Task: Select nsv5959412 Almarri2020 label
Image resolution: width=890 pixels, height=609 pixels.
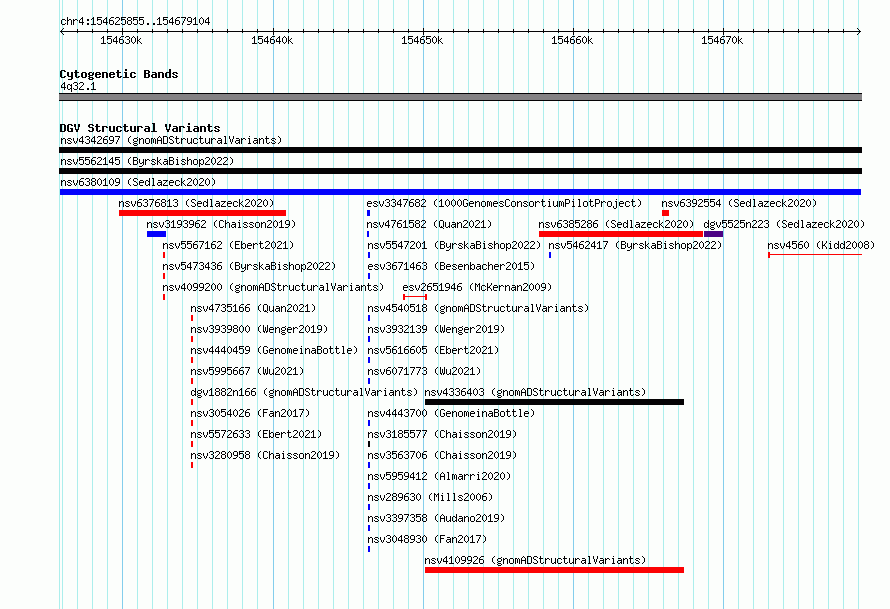Action: (x=439, y=476)
